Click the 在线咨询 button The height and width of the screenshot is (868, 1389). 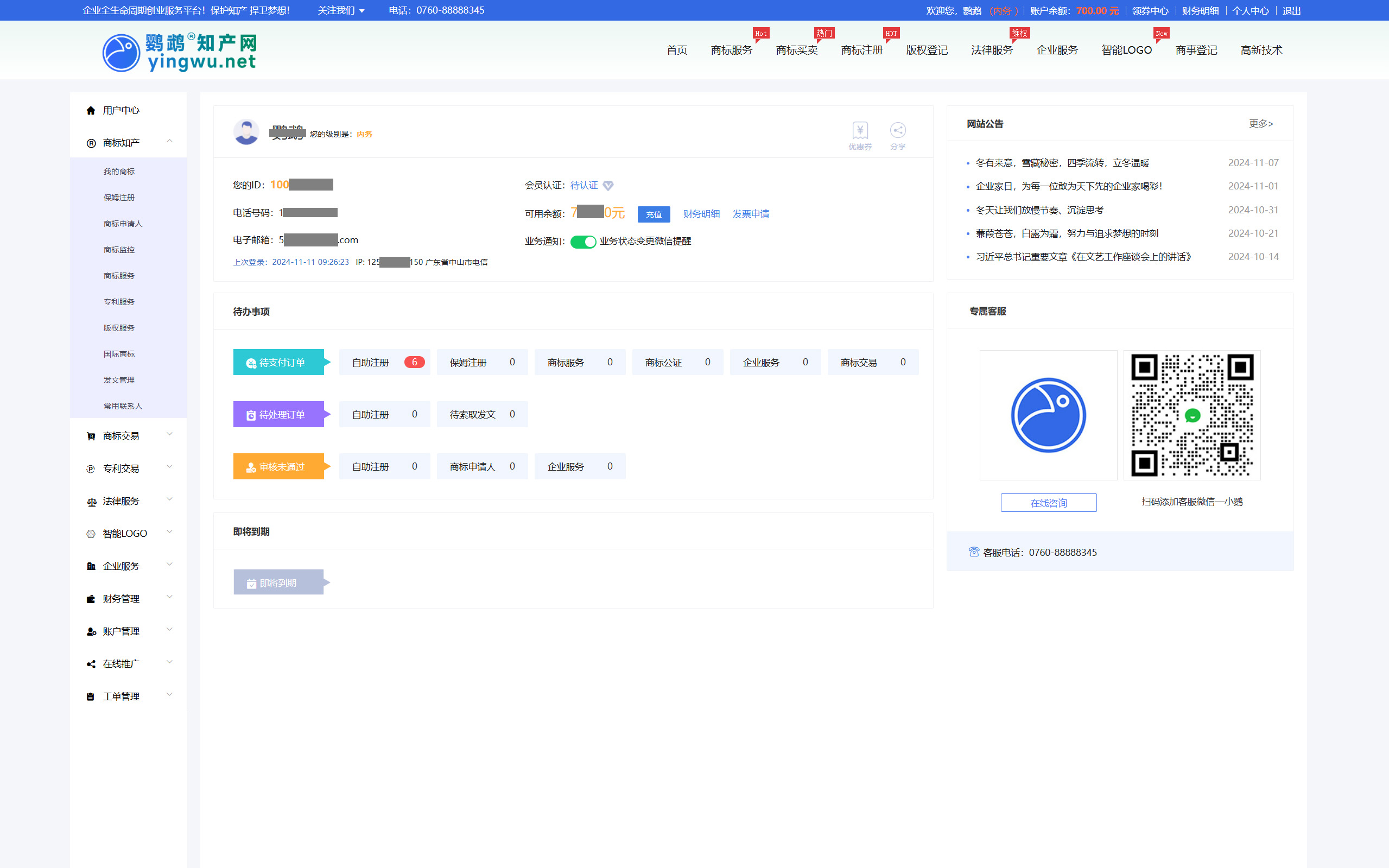click(x=1048, y=502)
